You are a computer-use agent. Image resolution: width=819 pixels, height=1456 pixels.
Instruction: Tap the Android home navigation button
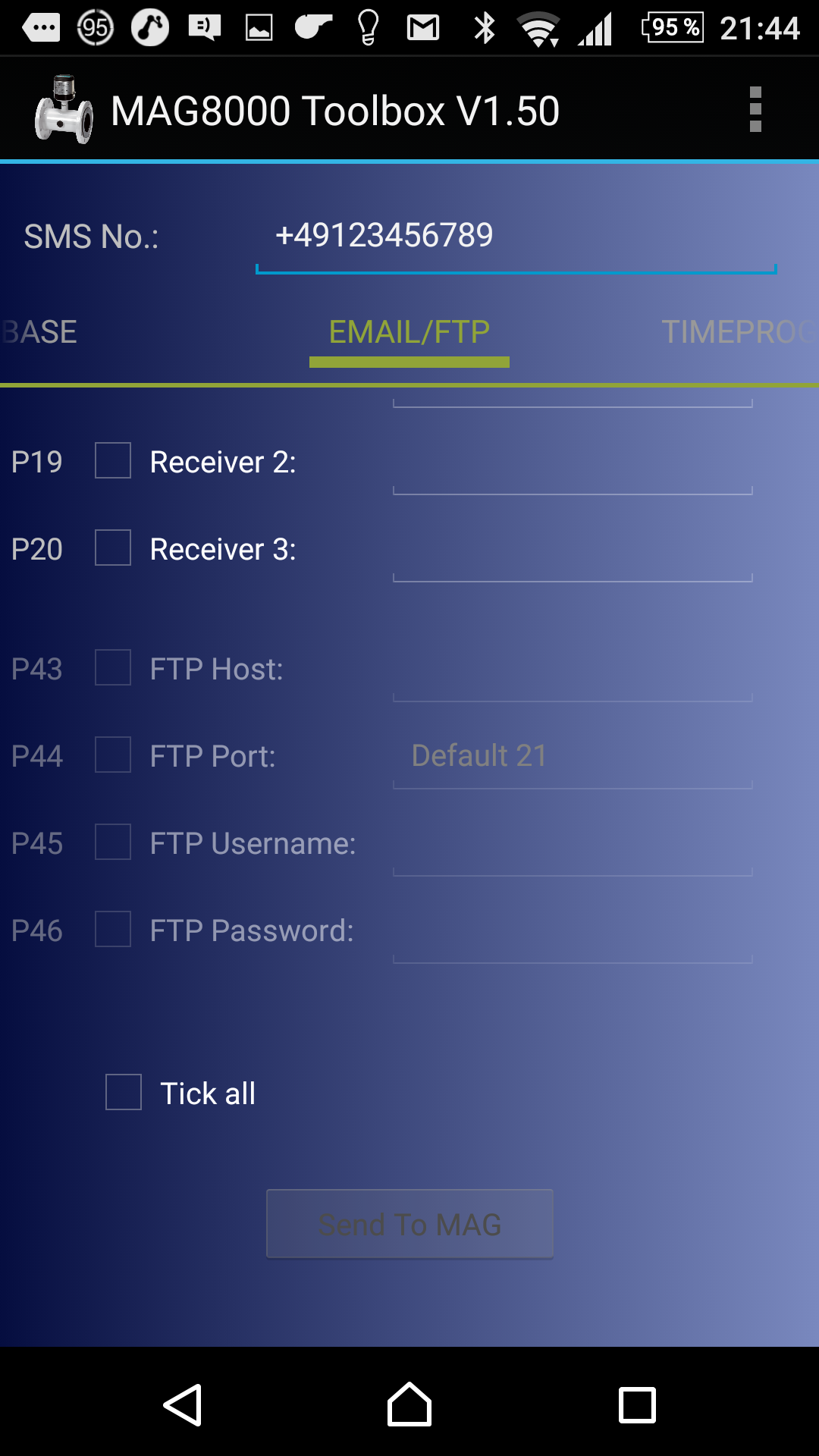409,1404
